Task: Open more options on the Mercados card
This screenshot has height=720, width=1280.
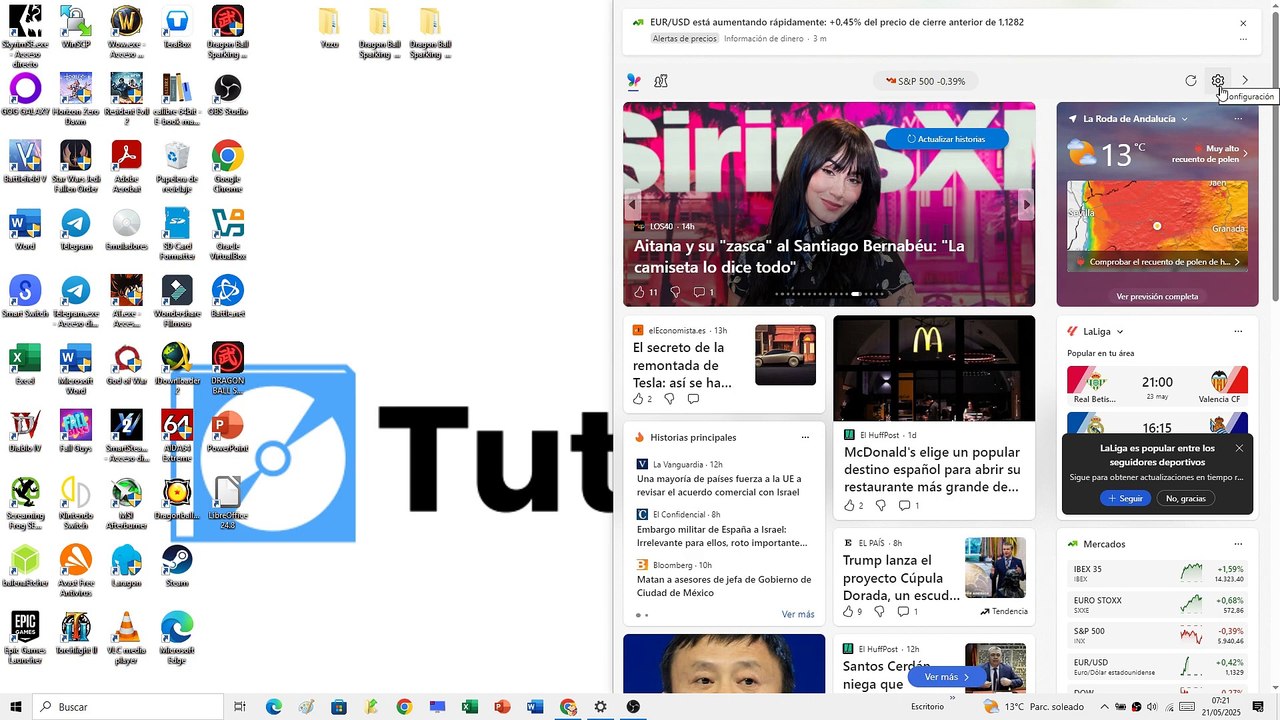Action: [1238, 544]
